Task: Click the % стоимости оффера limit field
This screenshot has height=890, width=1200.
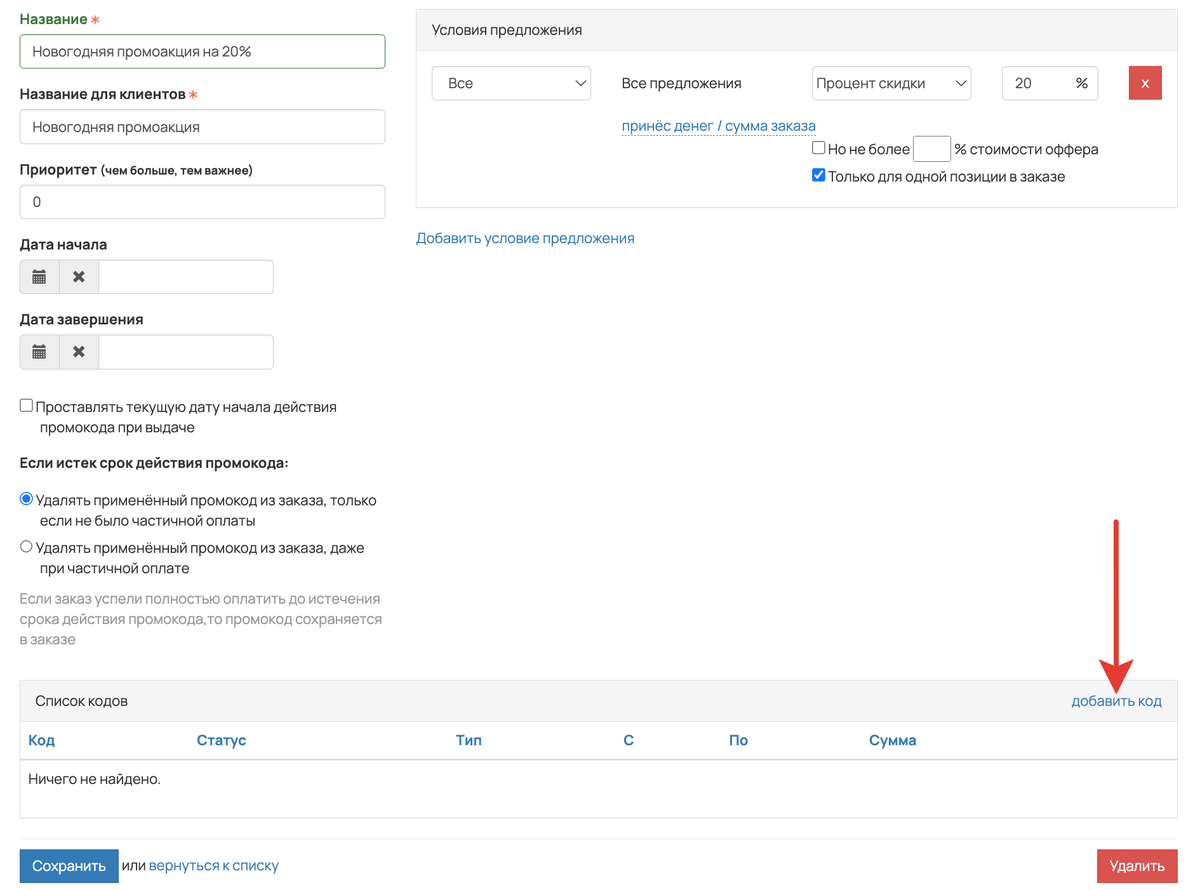Action: click(932, 149)
